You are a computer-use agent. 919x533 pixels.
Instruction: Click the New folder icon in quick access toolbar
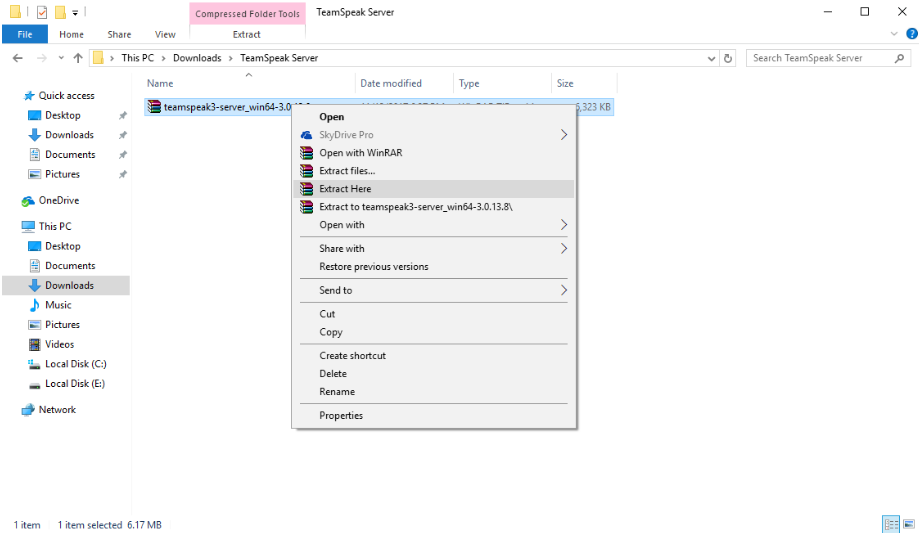(60, 12)
